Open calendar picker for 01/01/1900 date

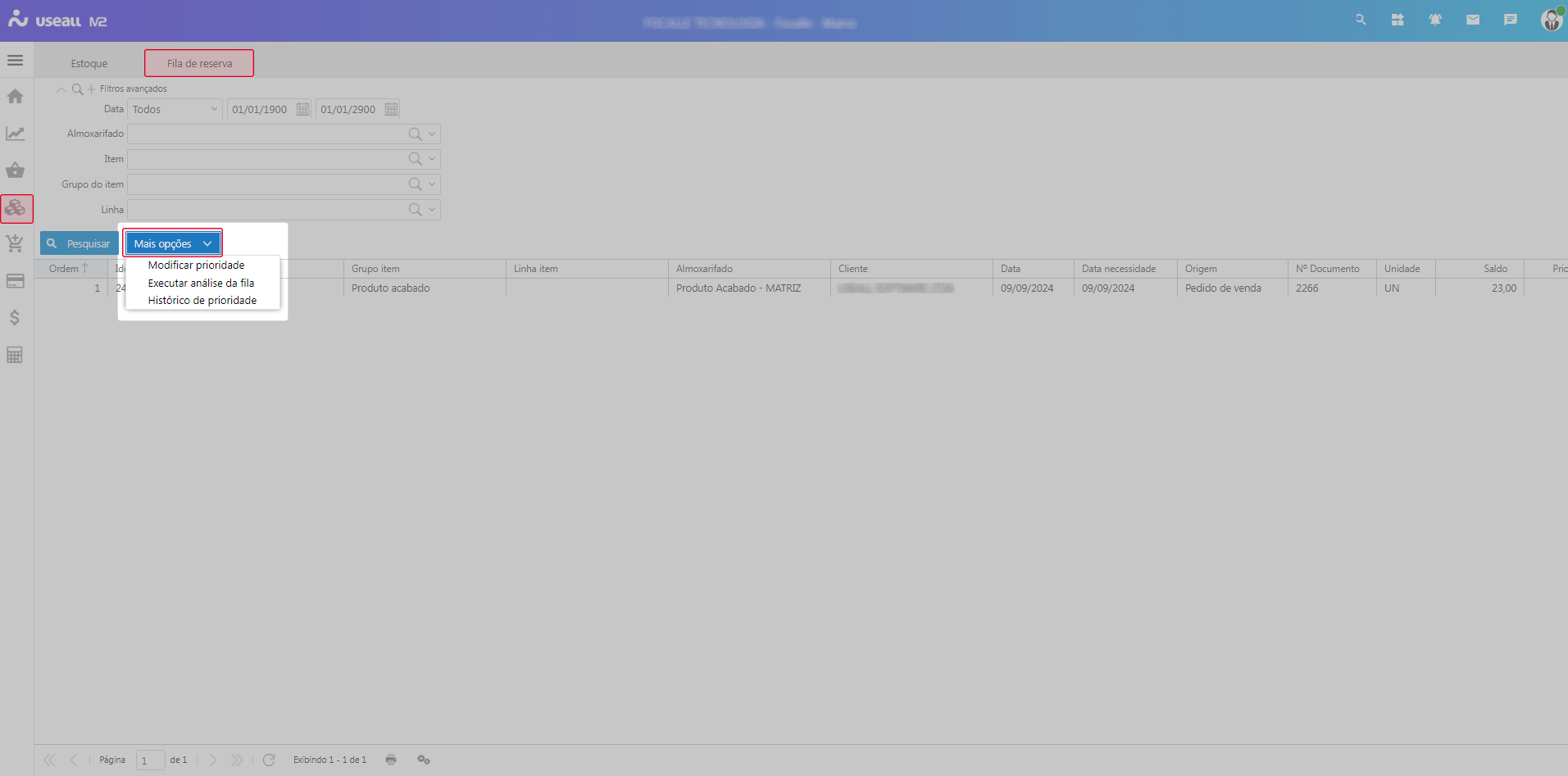[303, 109]
